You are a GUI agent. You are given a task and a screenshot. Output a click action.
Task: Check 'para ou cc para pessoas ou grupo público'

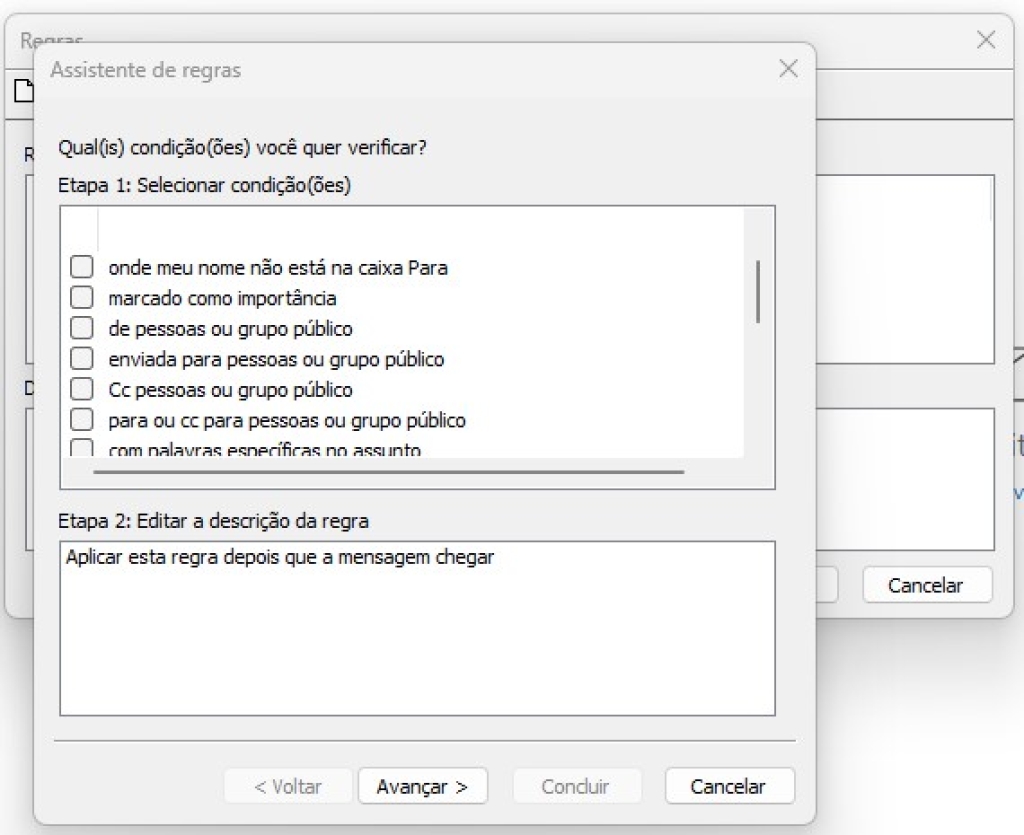pos(82,420)
